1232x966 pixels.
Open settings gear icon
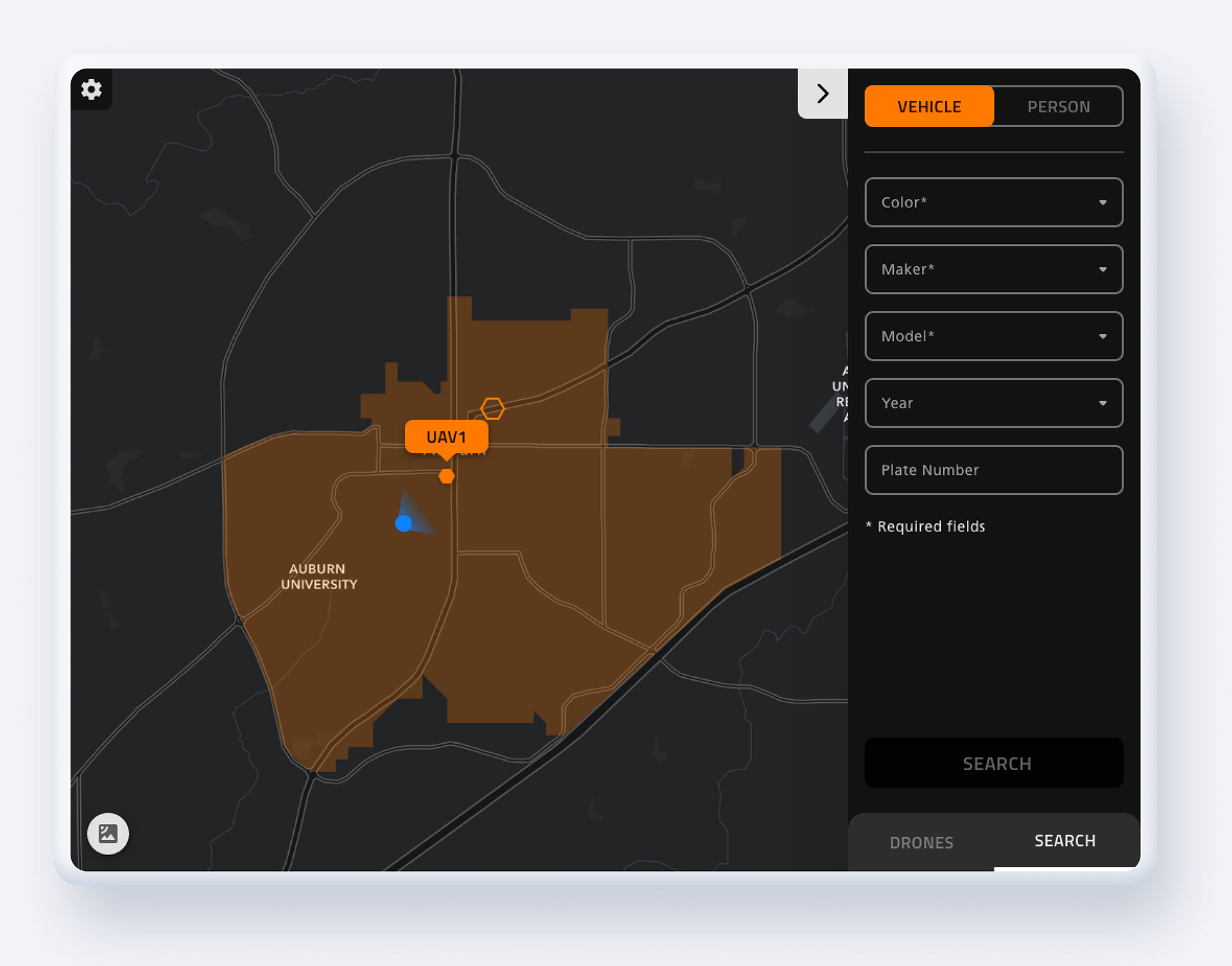click(x=91, y=89)
